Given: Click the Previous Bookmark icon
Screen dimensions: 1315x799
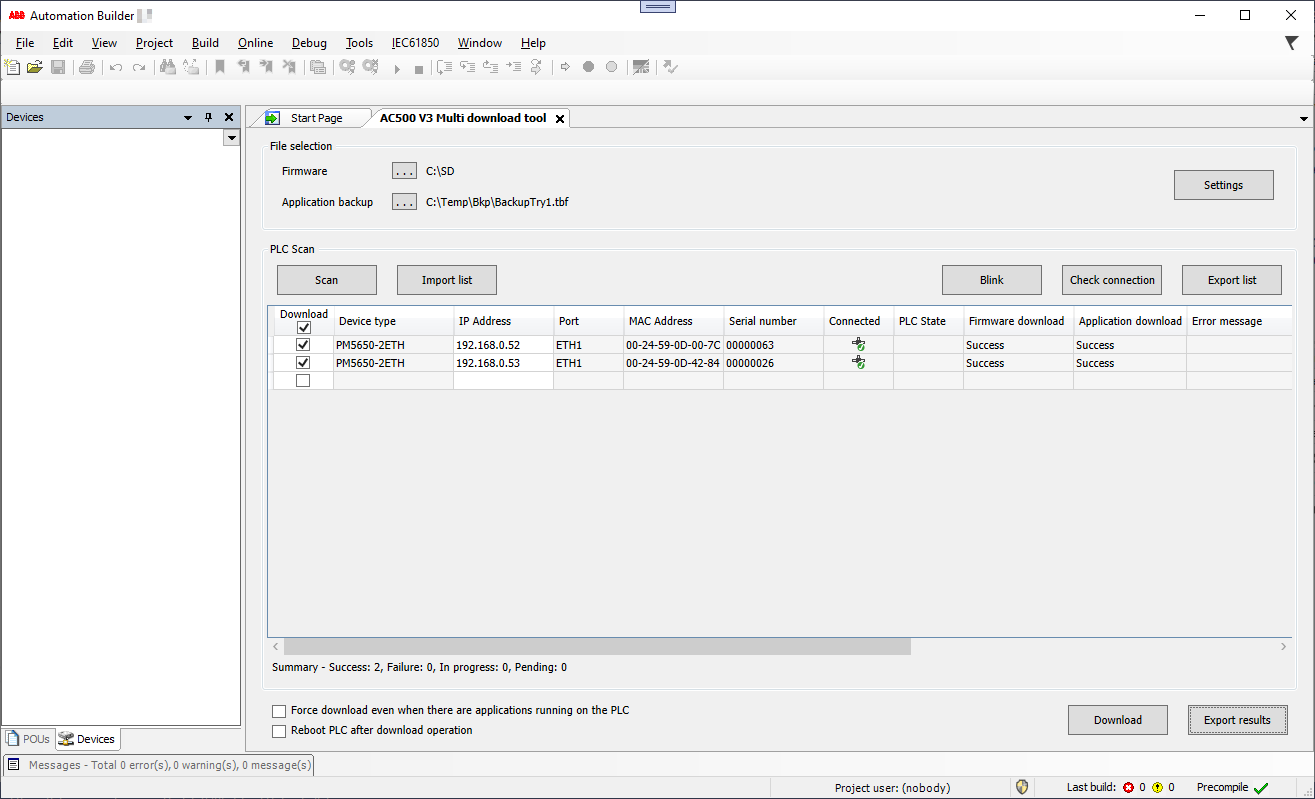Looking at the screenshot, I should (243, 67).
